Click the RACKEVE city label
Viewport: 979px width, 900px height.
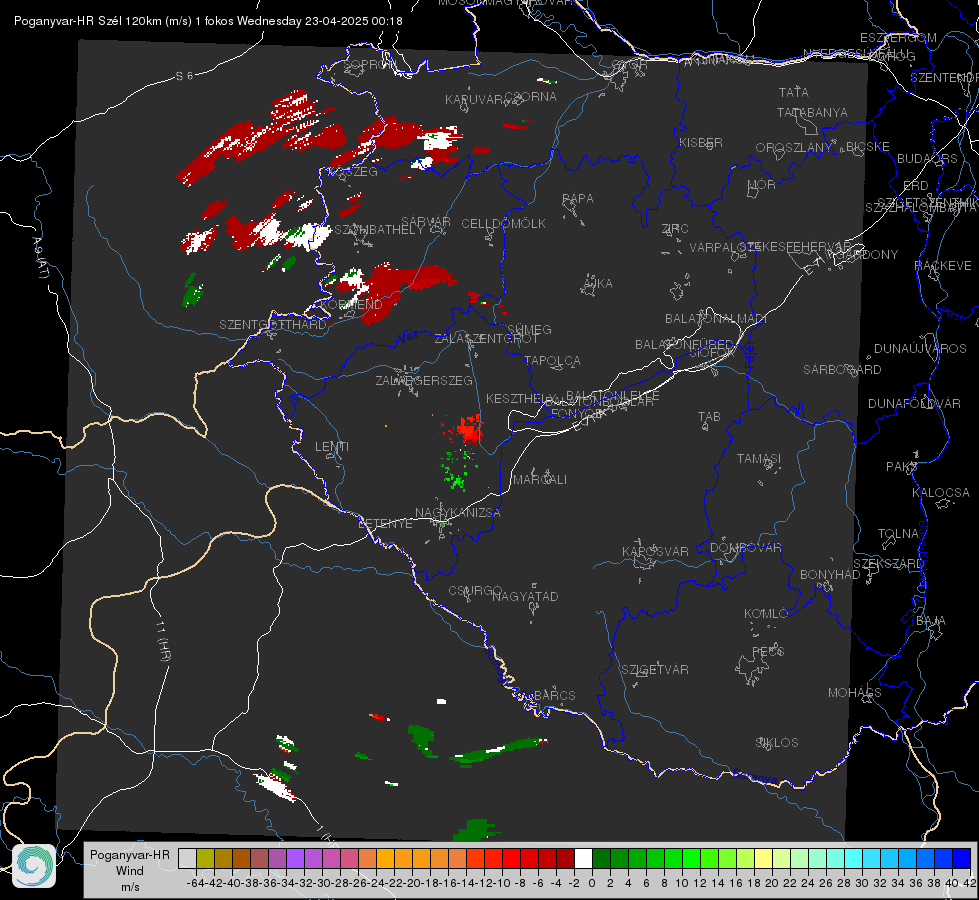pyautogui.click(x=943, y=266)
